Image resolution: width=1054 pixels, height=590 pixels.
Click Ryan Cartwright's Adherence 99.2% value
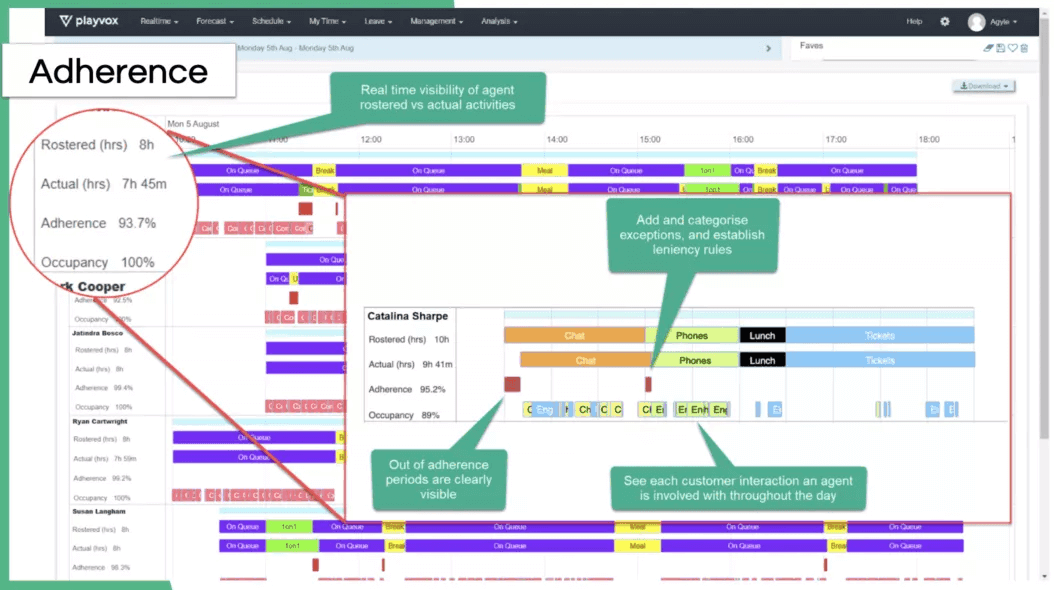pos(122,478)
